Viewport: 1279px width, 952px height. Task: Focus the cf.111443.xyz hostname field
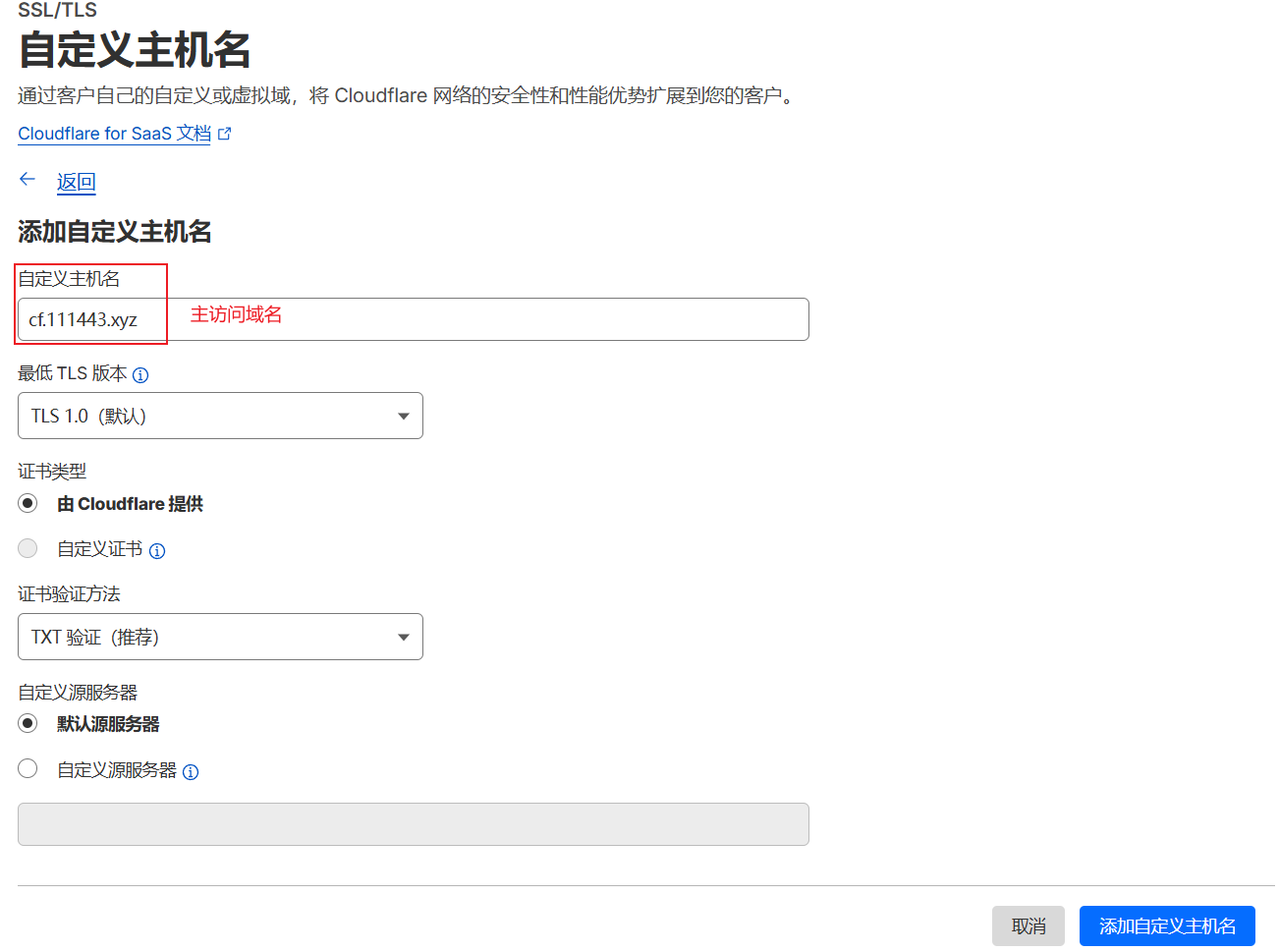413,319
